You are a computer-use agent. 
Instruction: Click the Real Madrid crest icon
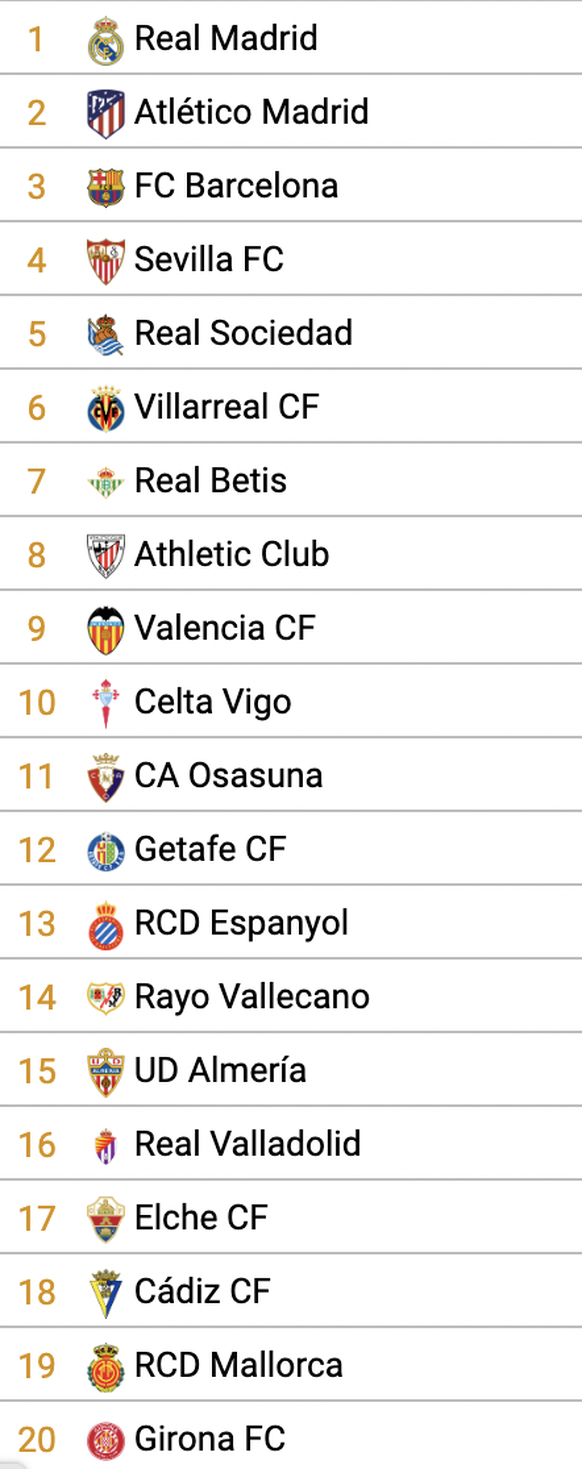point(105,40)
